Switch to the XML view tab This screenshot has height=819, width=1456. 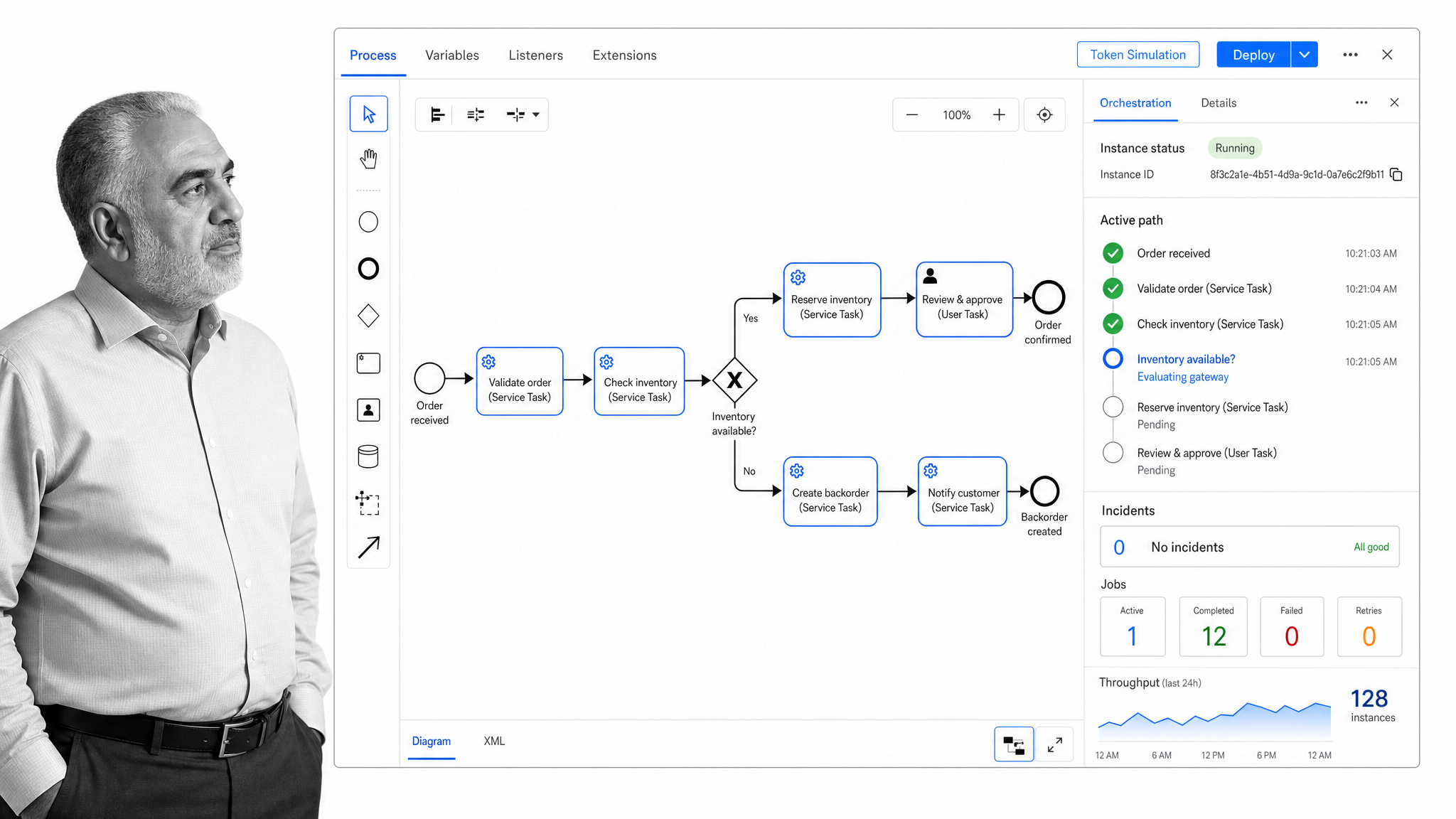coord(495,741)
